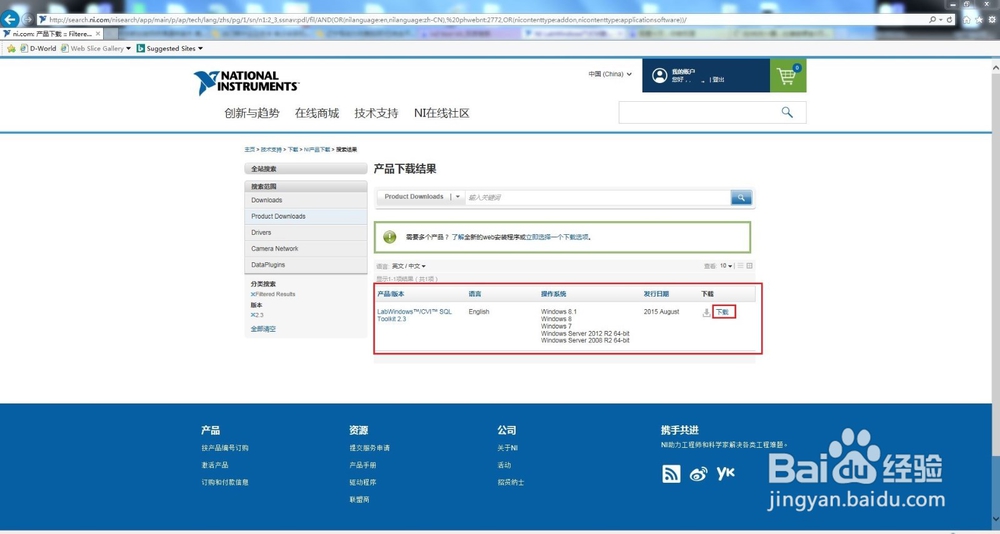This screenshot has width=1000, height=534.
Task: Sort by the 操作系统 column header
Action: 554,294
